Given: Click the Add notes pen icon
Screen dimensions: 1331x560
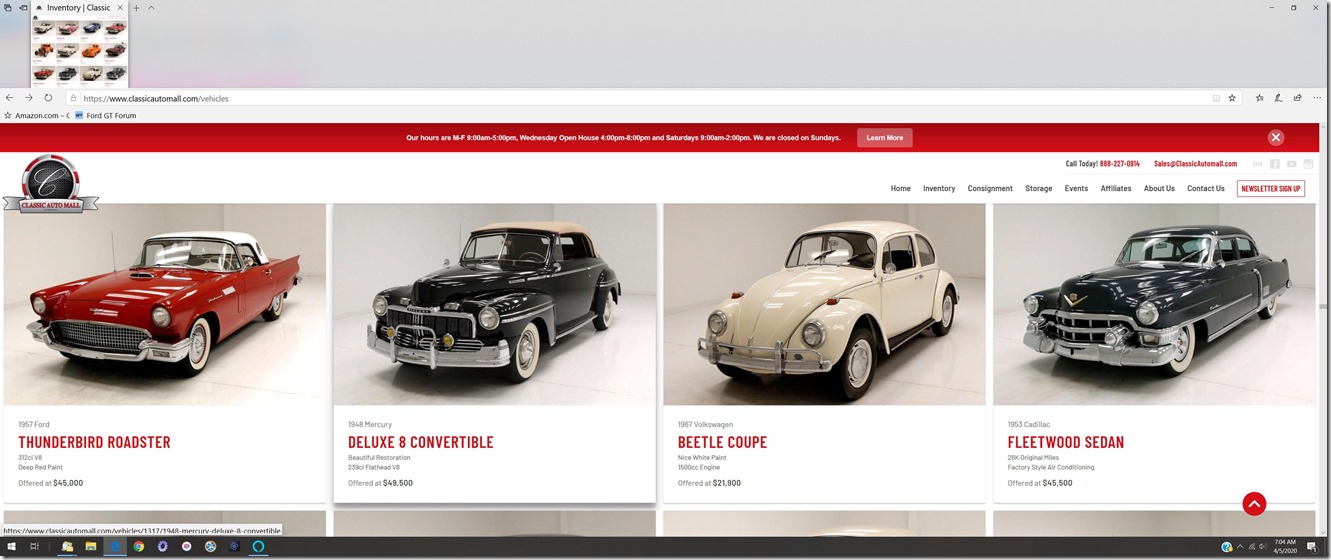Looking at the screenshot, I should tap(1279, 98).
